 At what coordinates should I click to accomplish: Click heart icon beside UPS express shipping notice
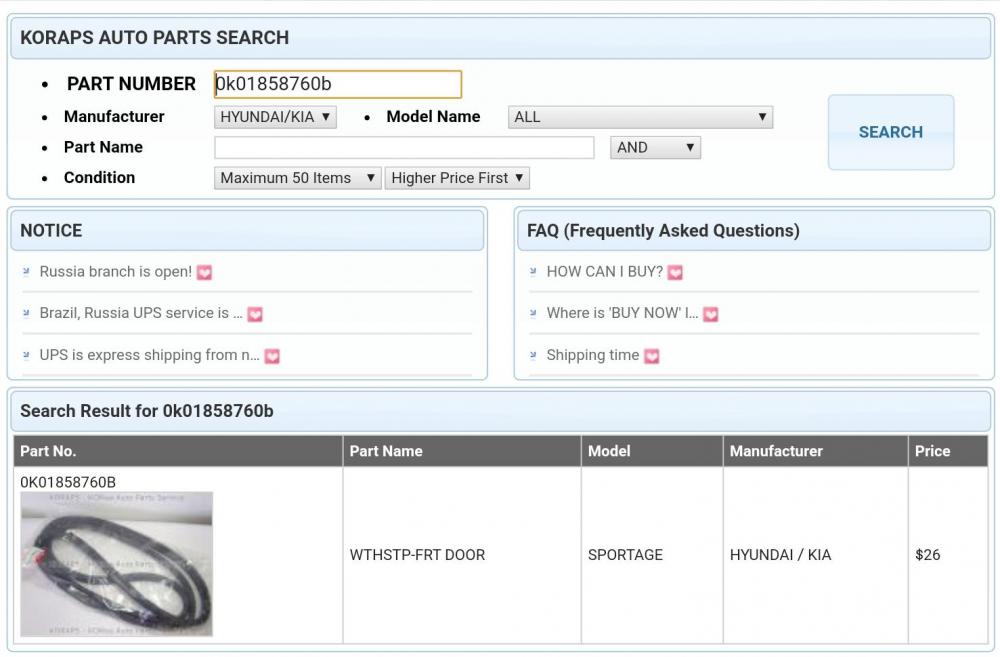(272, 356)
